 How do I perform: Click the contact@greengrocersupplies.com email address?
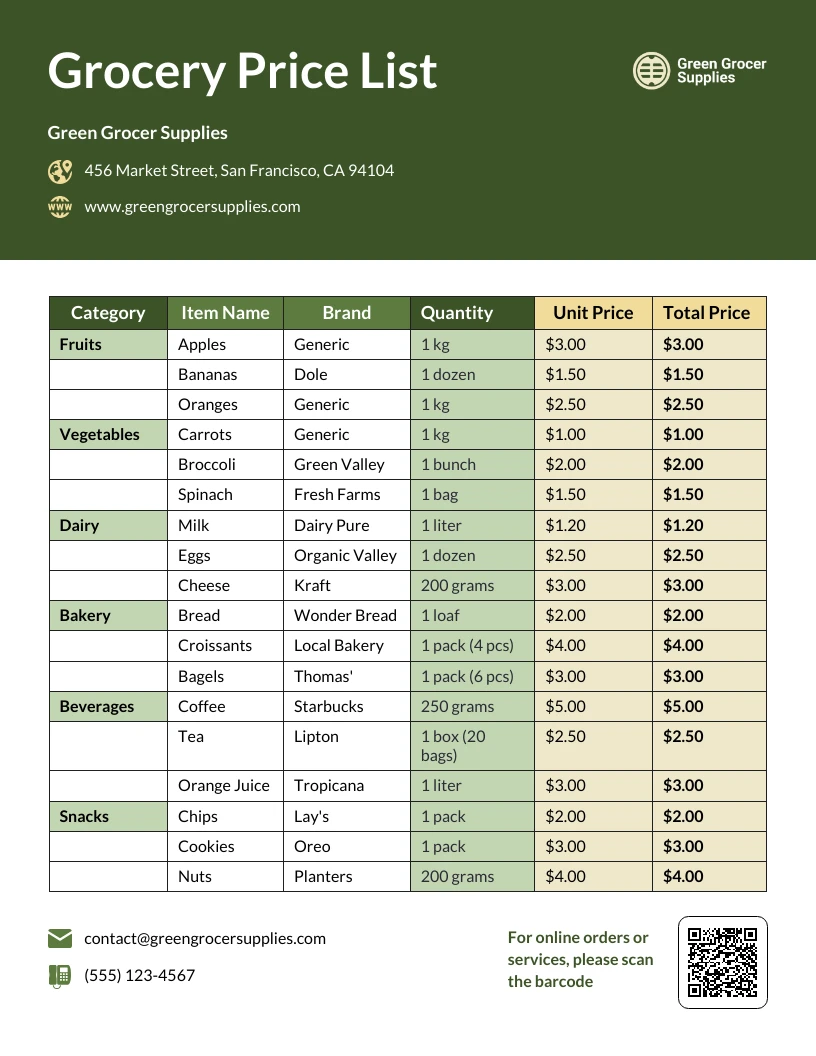coord(205,938)
